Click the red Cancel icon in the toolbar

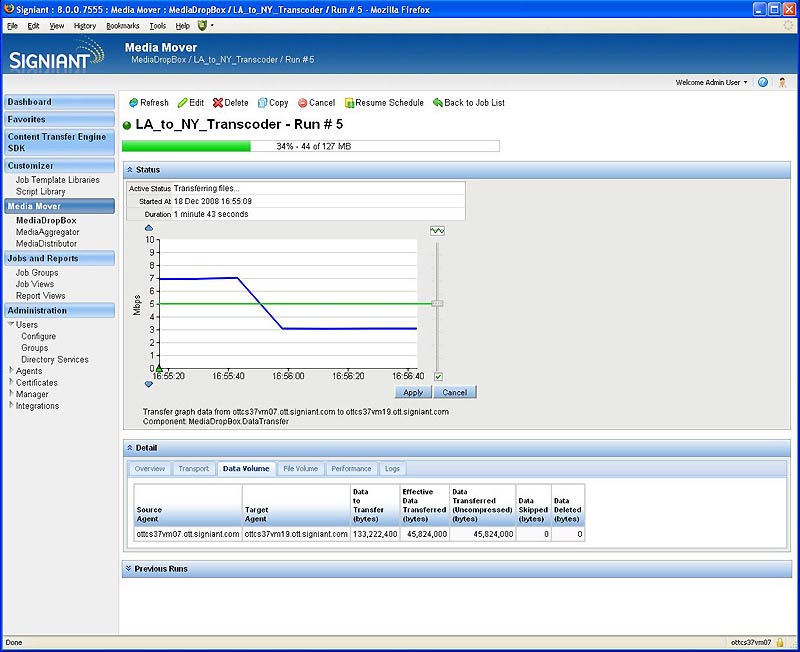tap(302, 103)
